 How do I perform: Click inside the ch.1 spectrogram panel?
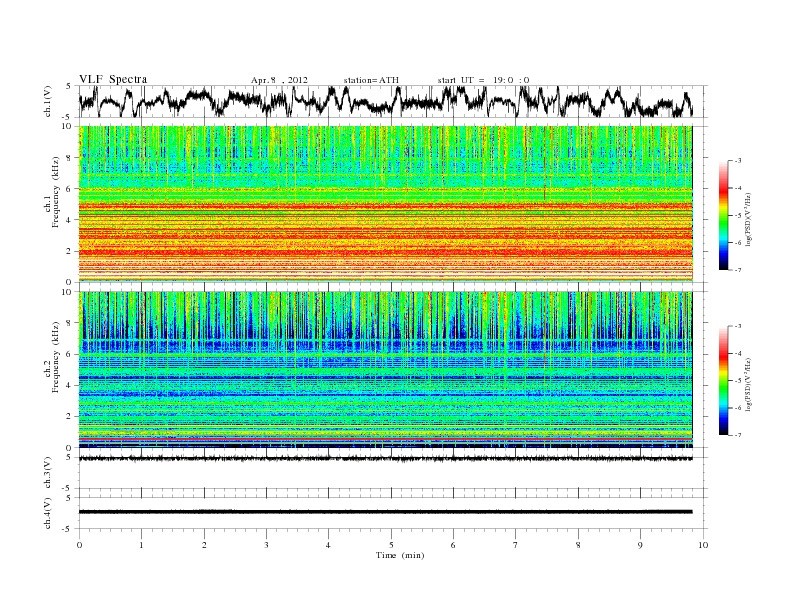386,204
